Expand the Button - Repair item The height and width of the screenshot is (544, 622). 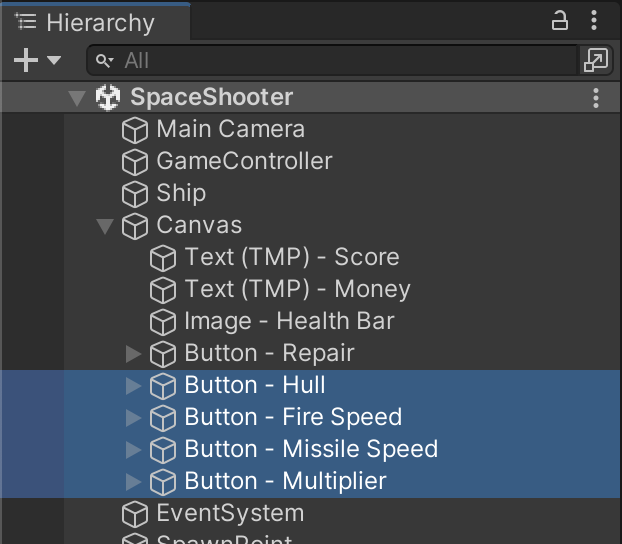pos(133,354)
